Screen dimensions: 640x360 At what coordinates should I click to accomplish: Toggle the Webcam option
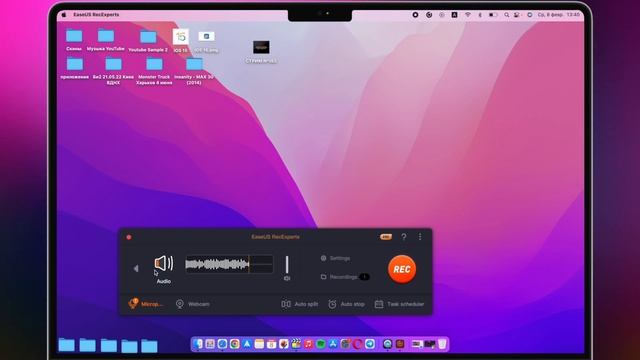[x=193, y=304]
